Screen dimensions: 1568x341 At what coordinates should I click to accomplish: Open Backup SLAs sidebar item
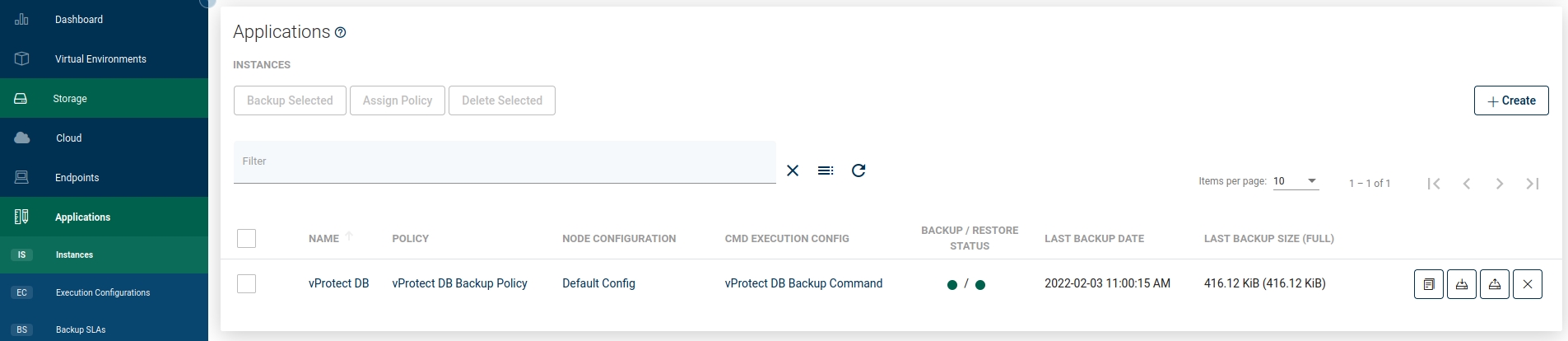81,329
